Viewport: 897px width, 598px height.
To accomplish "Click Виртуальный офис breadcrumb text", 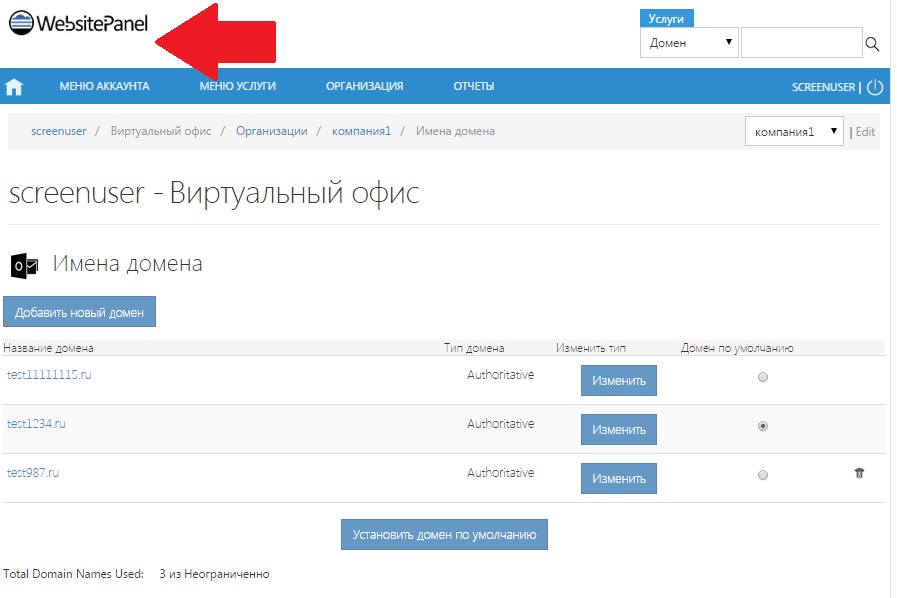I will click(x=161, y=131).
